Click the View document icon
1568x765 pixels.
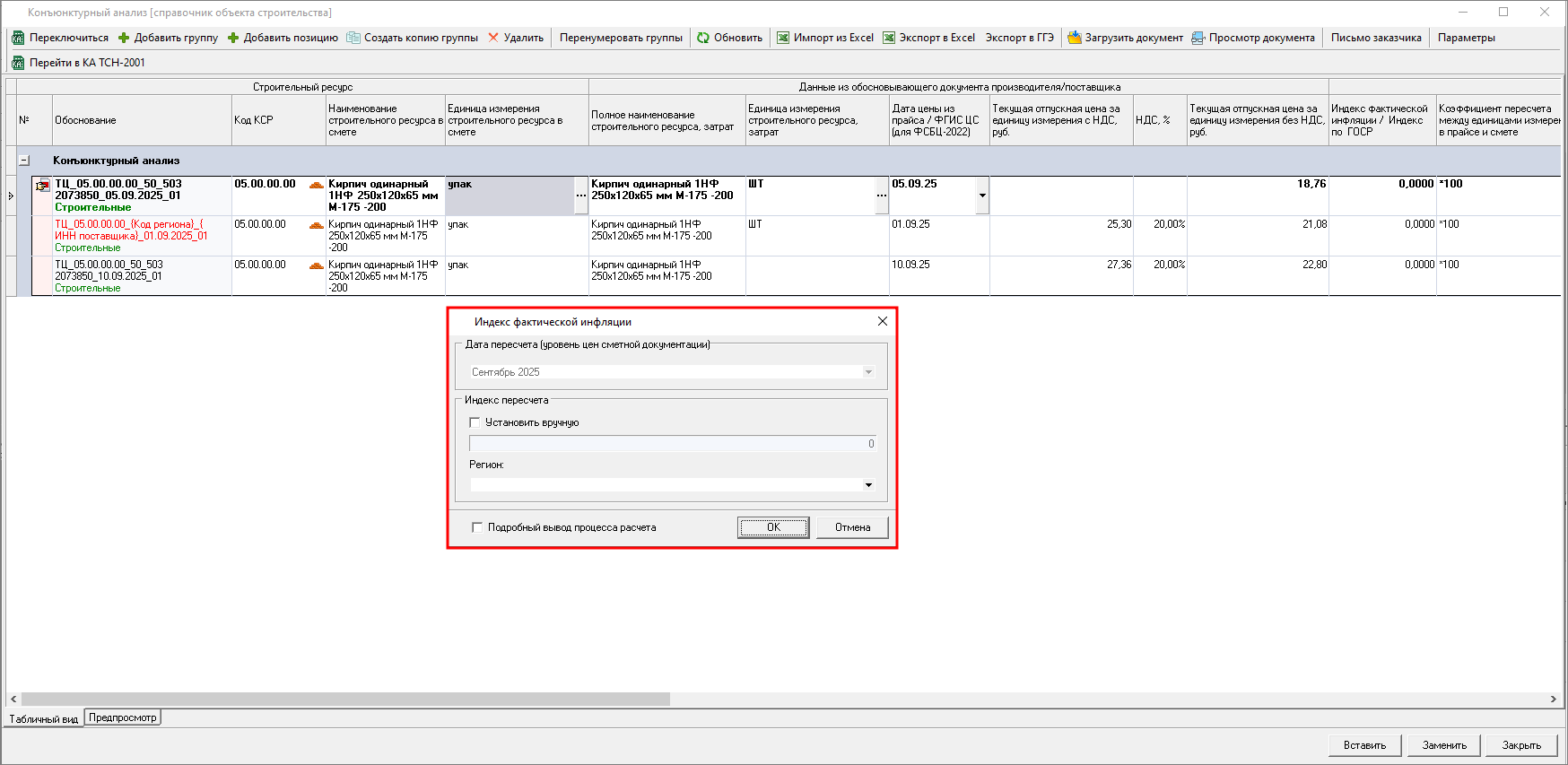[1198, 38]
